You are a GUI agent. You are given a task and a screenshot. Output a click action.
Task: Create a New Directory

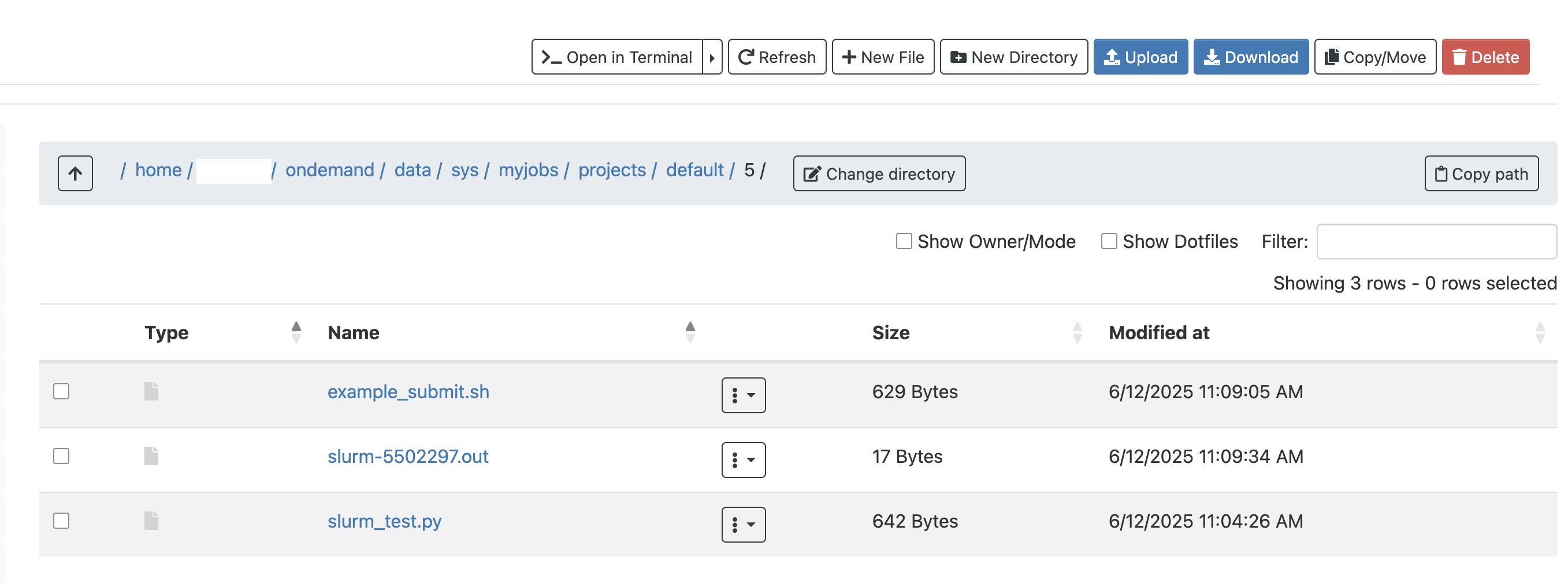(x=1013, y=57)
